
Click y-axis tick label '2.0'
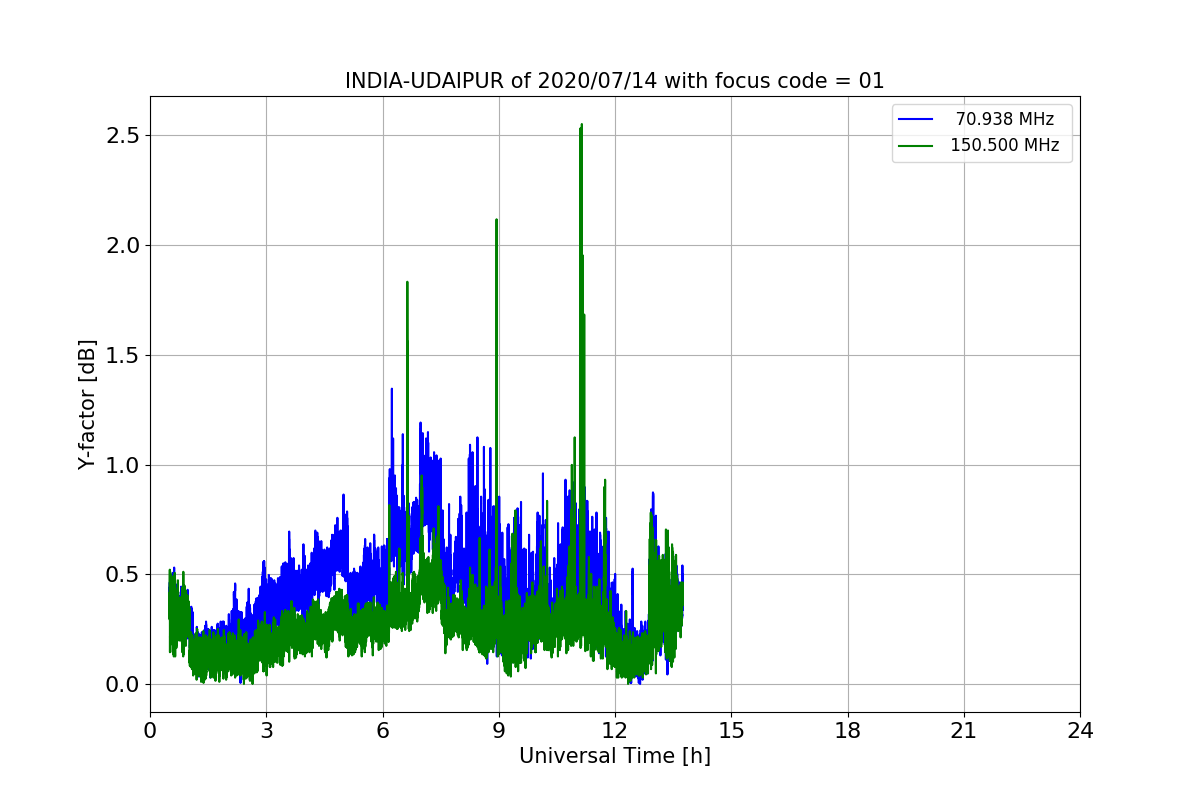coord(121,245)
